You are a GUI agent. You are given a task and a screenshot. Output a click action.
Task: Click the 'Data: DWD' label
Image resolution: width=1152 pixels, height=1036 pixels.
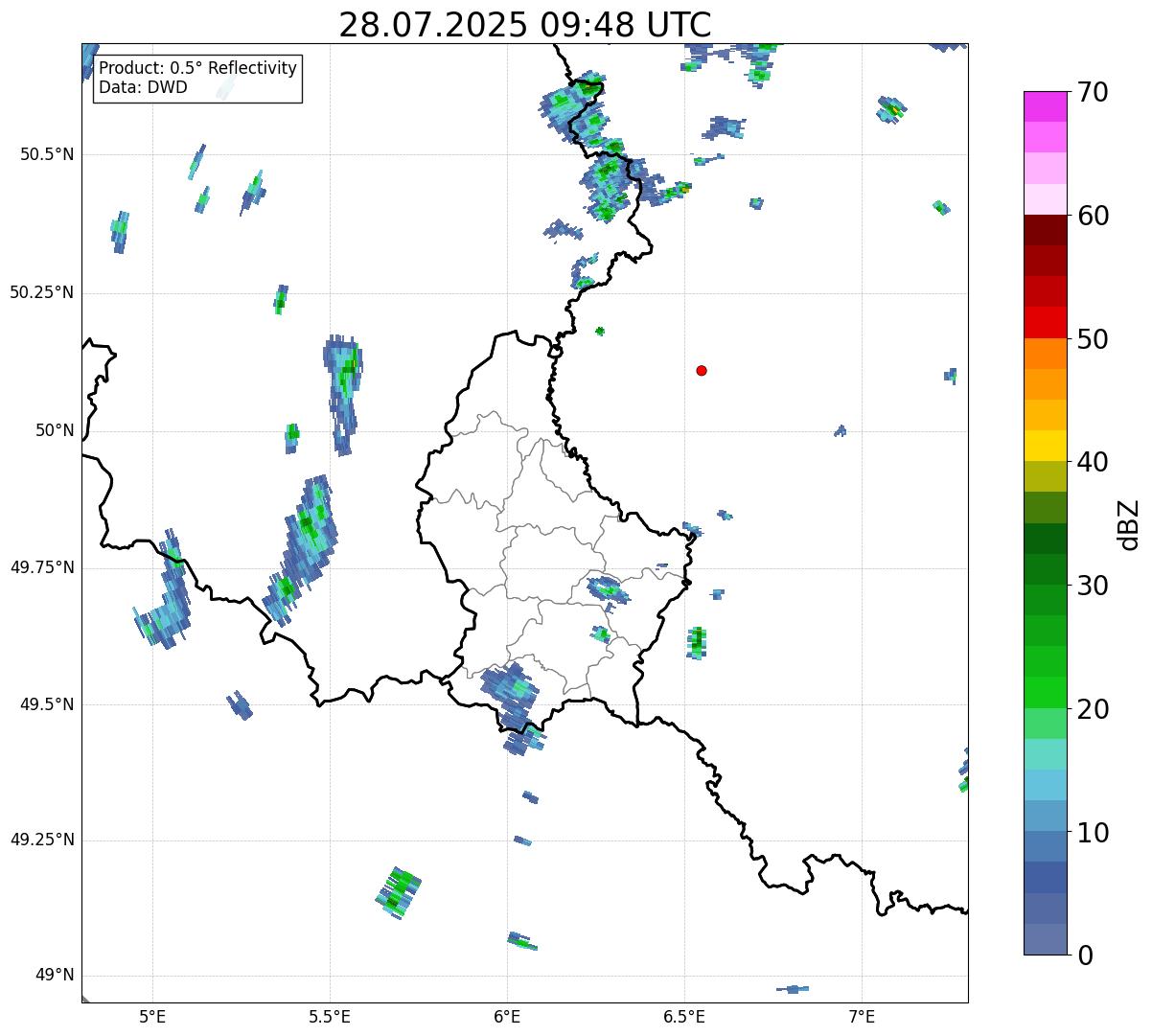(x=143, y=88)
